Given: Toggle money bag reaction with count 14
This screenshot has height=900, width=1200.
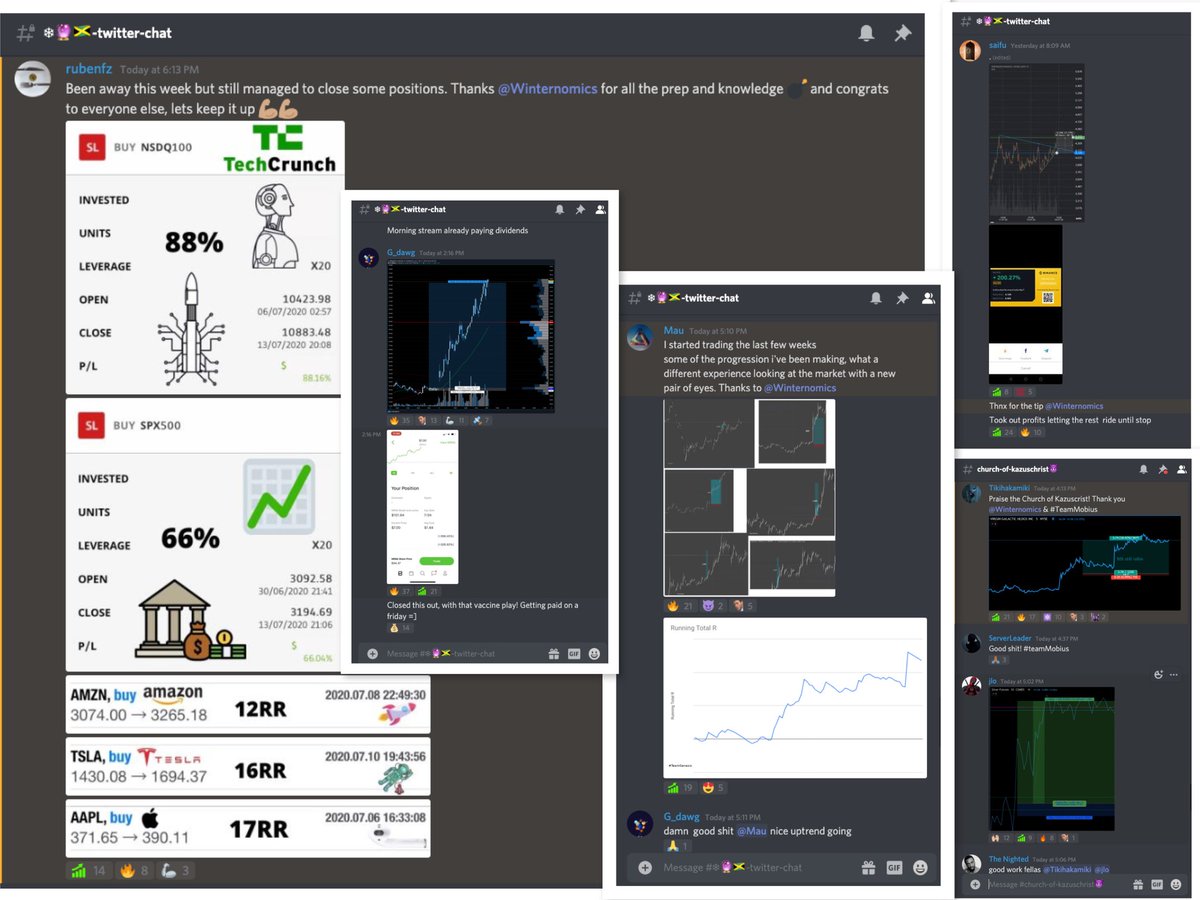Looking at the screenshot, I should tap(399, 628).
